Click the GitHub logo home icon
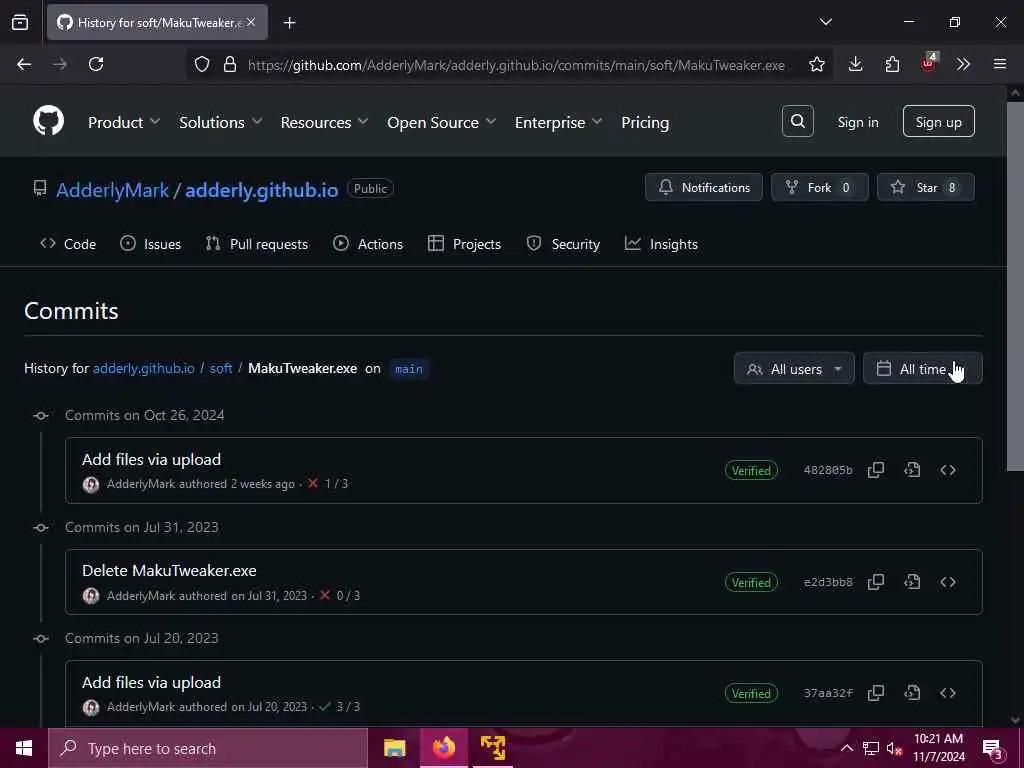 click(48, 121)
